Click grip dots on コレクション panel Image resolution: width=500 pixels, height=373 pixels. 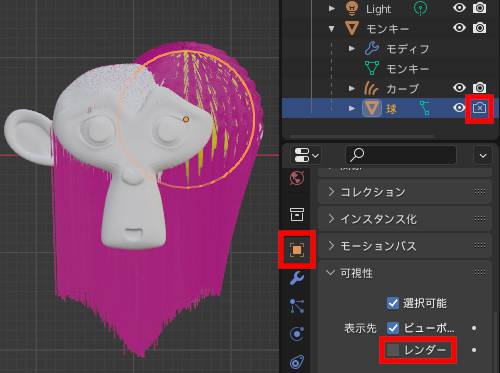point(480,192)
